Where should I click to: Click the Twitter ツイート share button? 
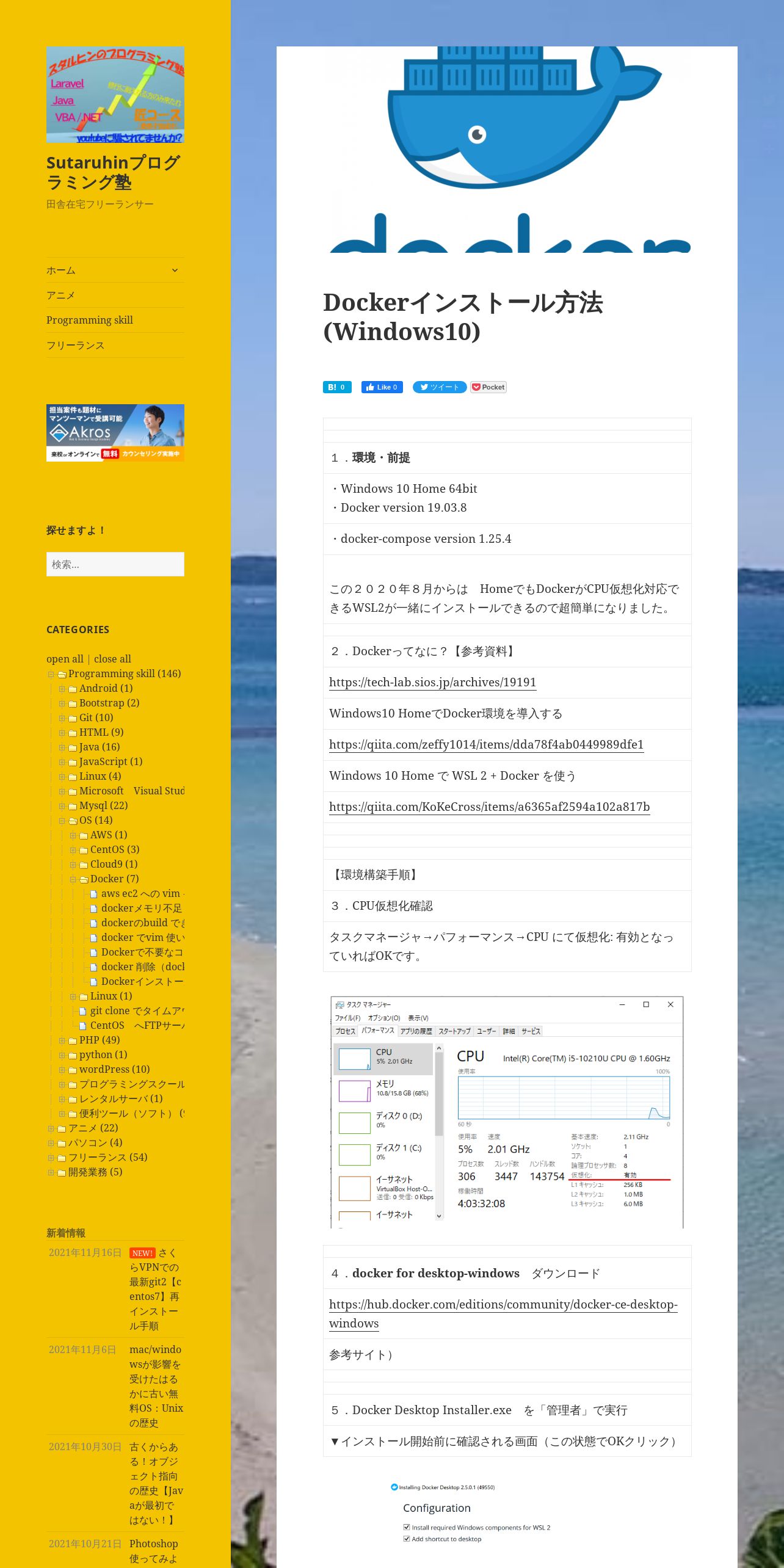[440, 387]
